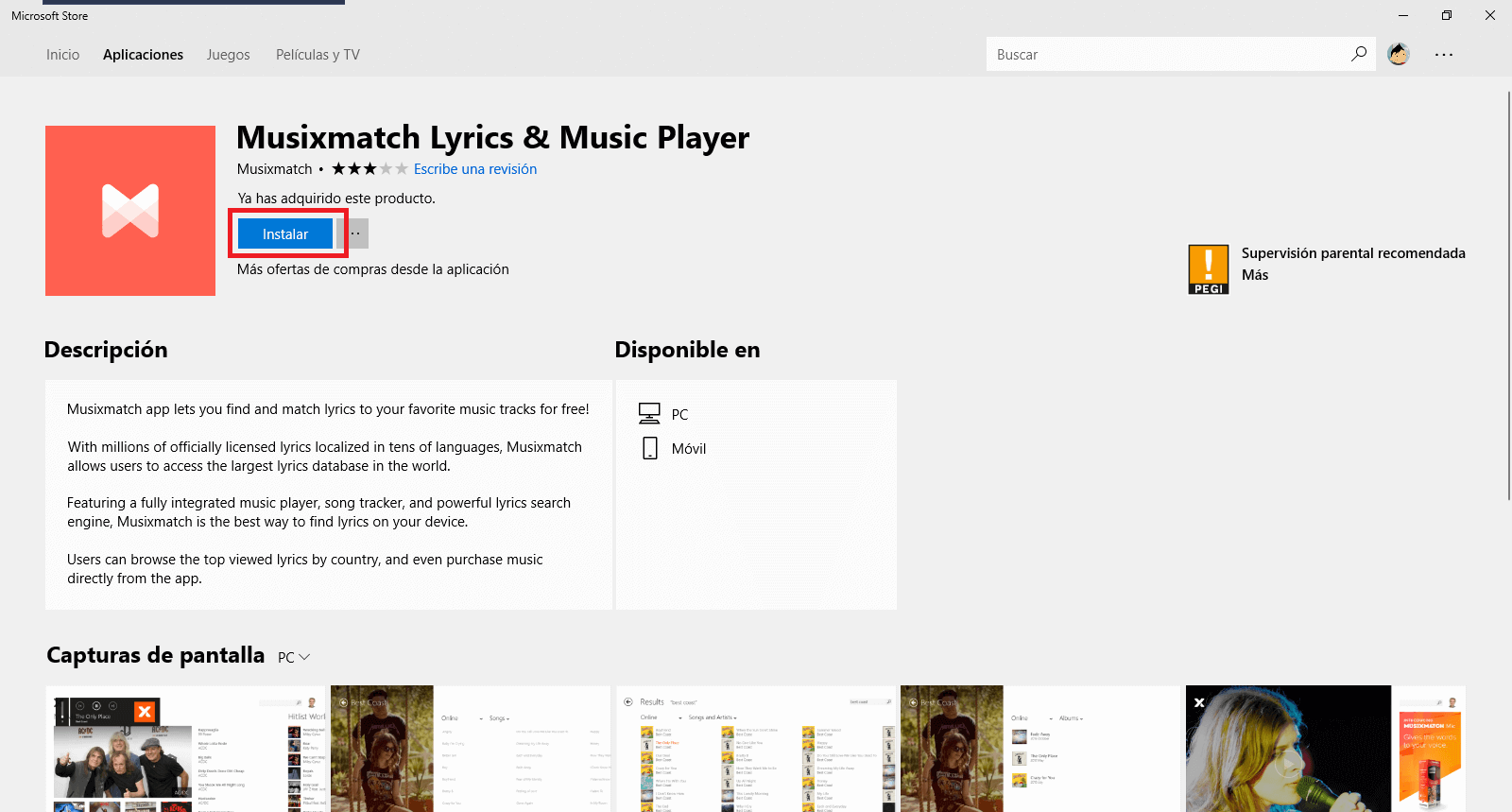Viewport: 1512px width, 812px height.
Task: Click the PC device icon
Action: [x=649, y=413]
